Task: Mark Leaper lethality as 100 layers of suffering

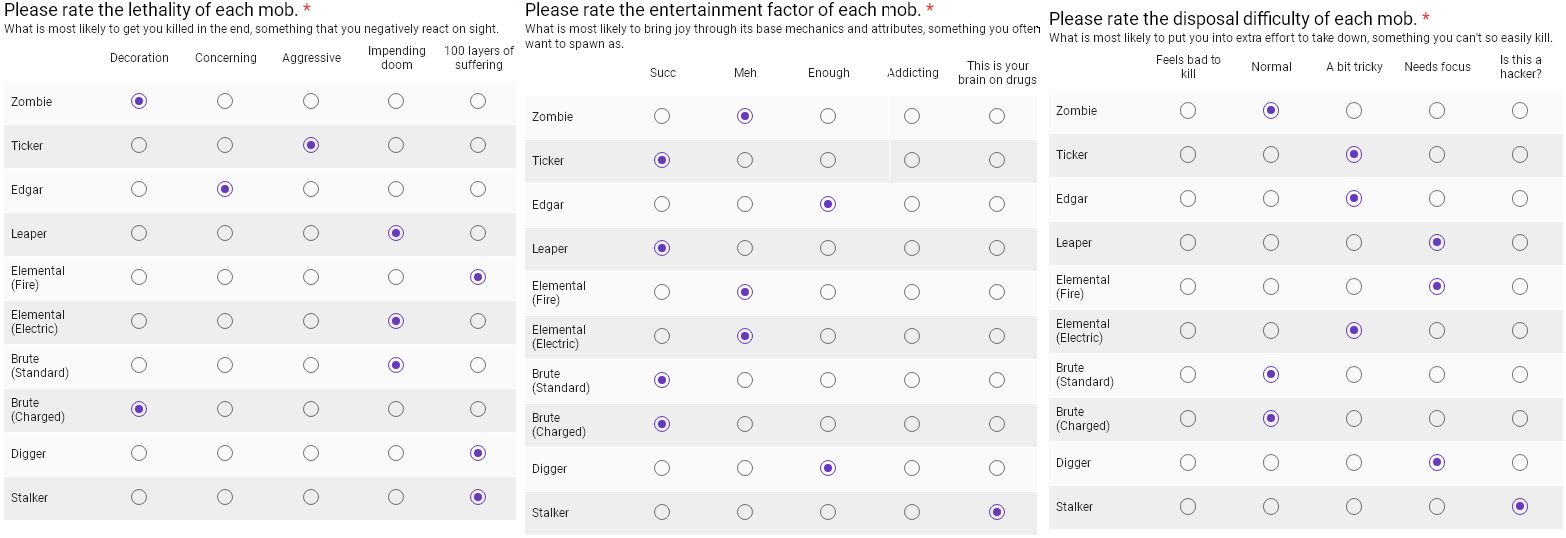Action: pyautogui.click(x=478, y=233)
